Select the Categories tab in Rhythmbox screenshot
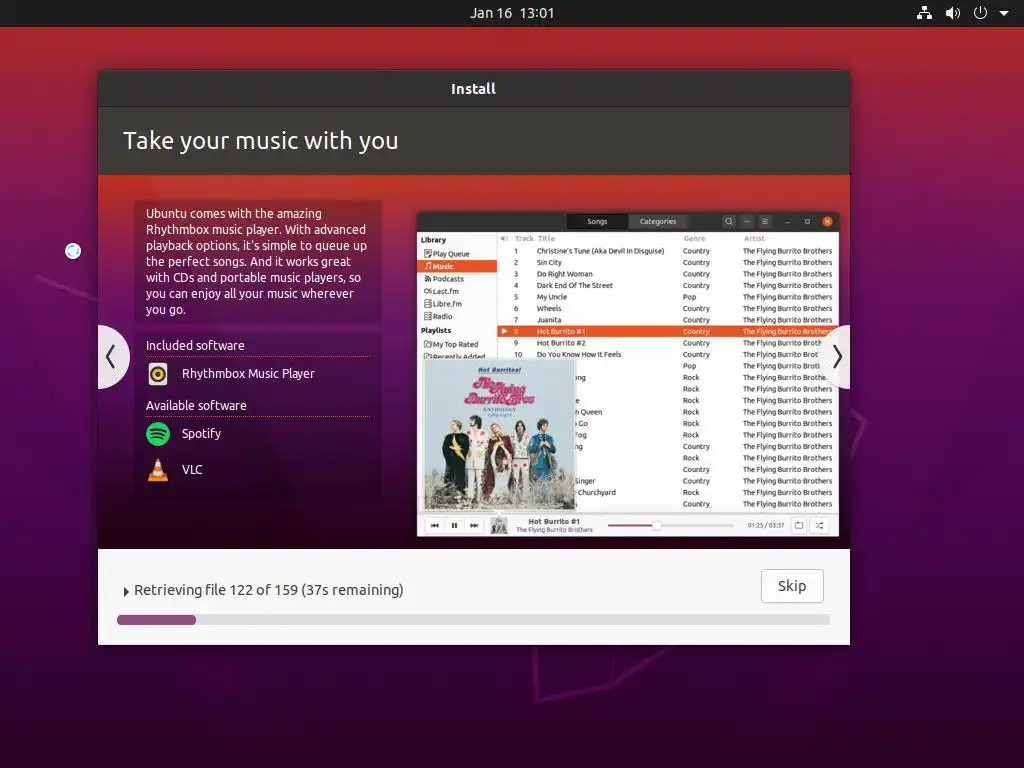This screenshot has height=768, width=1024. (658, 221)
